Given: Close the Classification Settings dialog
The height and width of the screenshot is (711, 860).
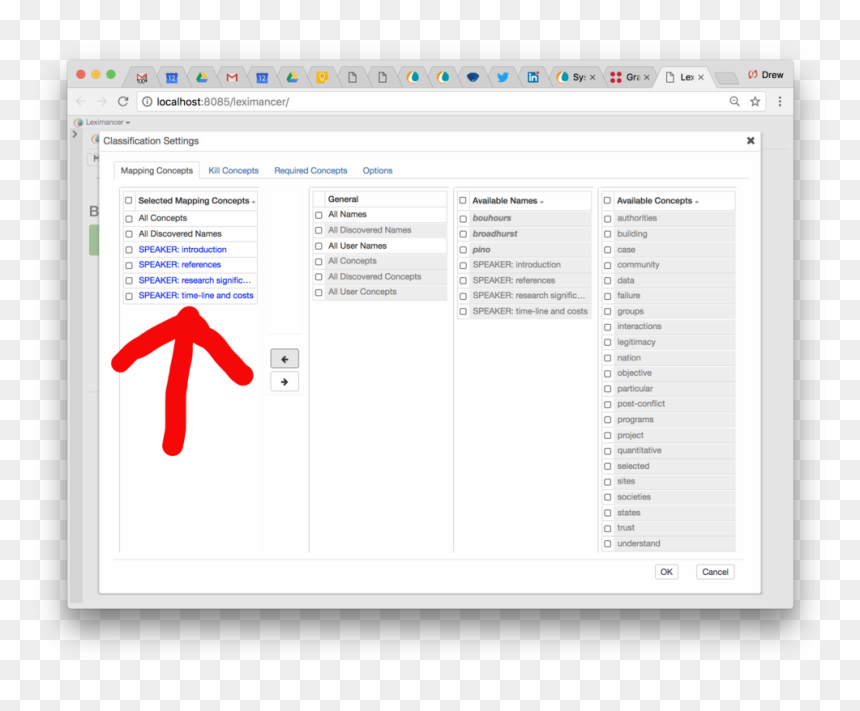Looking at the screenshot, I should click(x=750, y=141).
